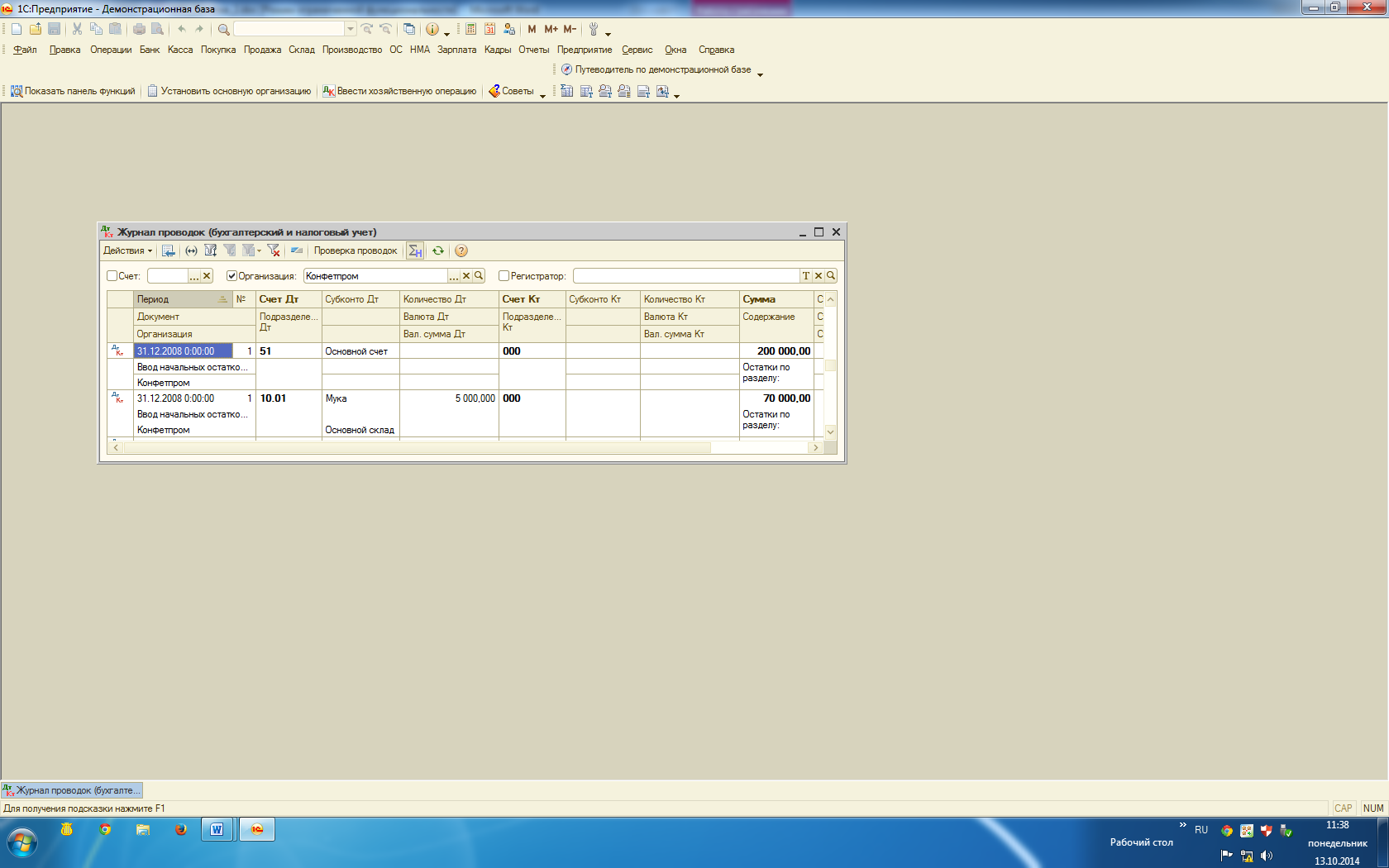This screenshot has height=868, width=1389.
Task: Click the Word icon in Windows taskbar
Action: (x=217, y=829)
